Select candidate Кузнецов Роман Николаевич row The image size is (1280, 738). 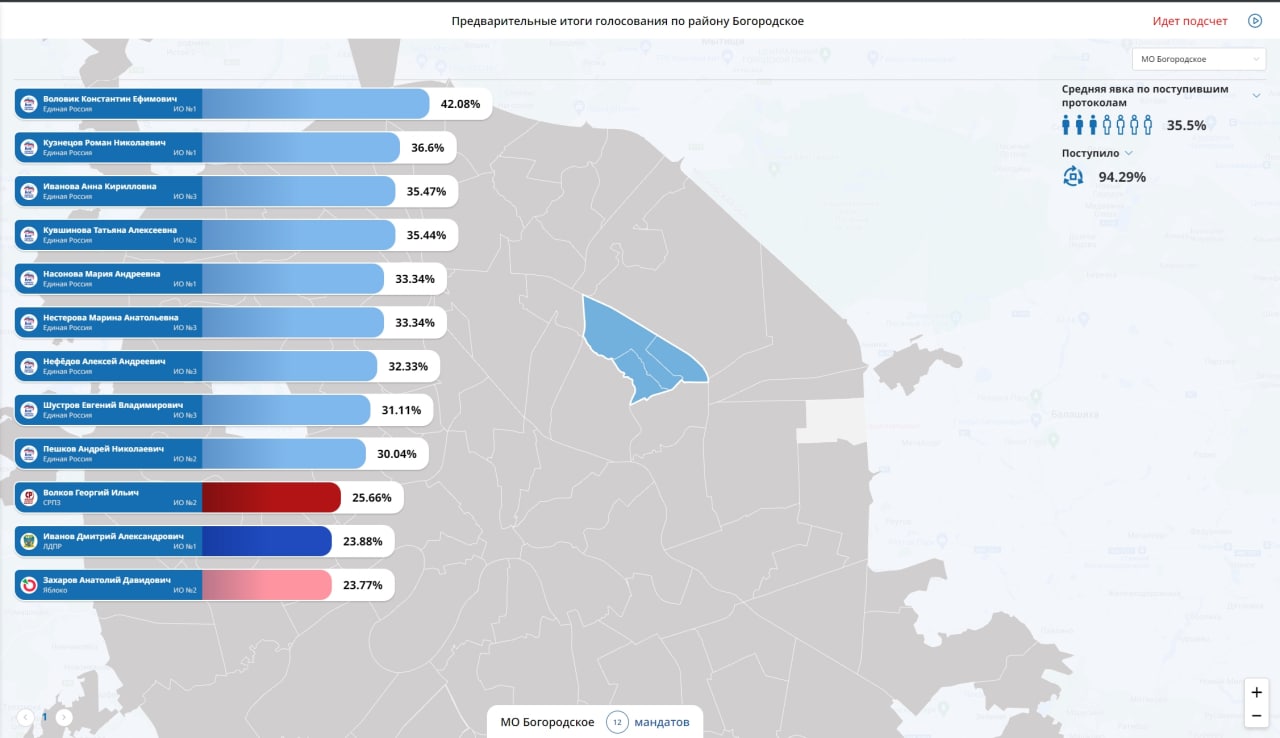pos(235,147)
